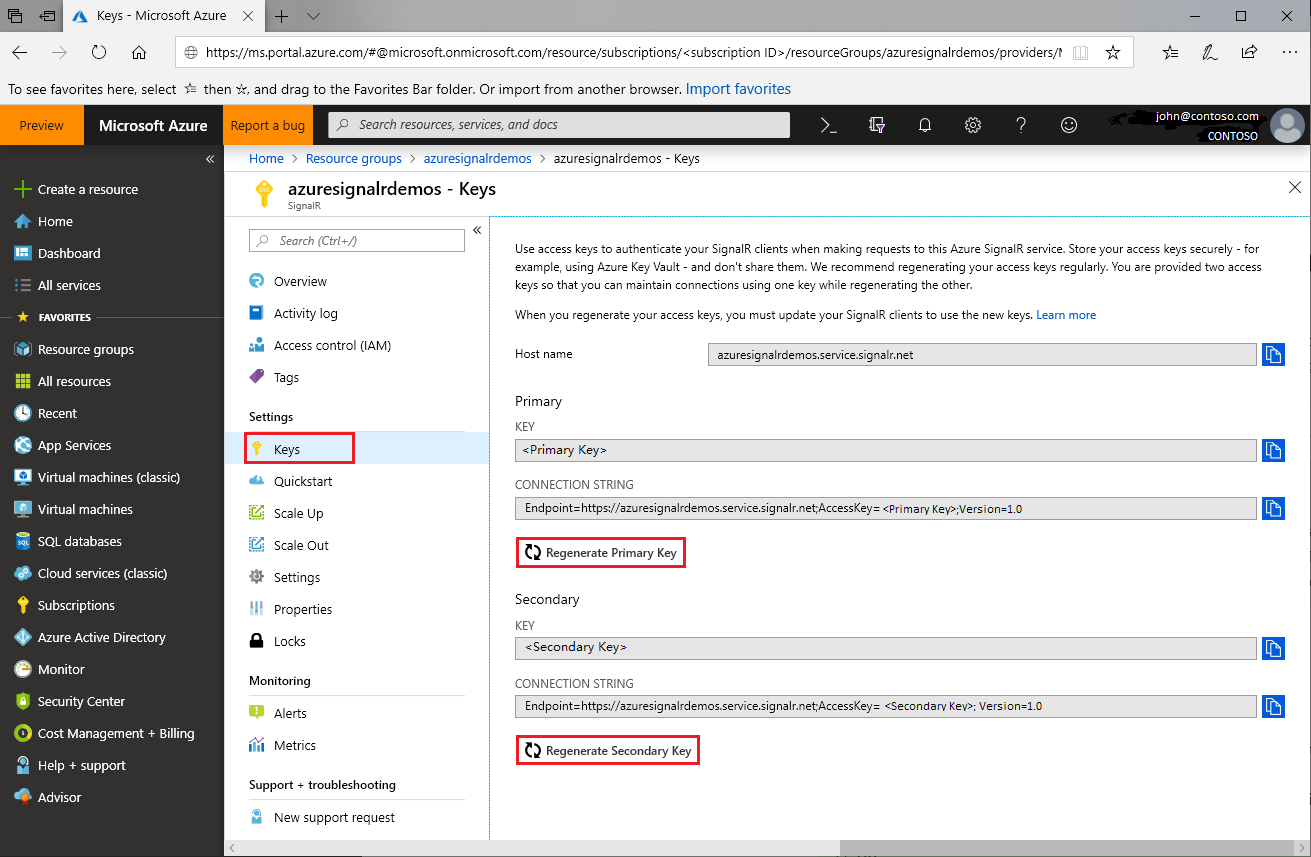1311x857 pixels.
Task: Open help using the question mark icon
Action: pyautogui.click(x=1020, y=125)
